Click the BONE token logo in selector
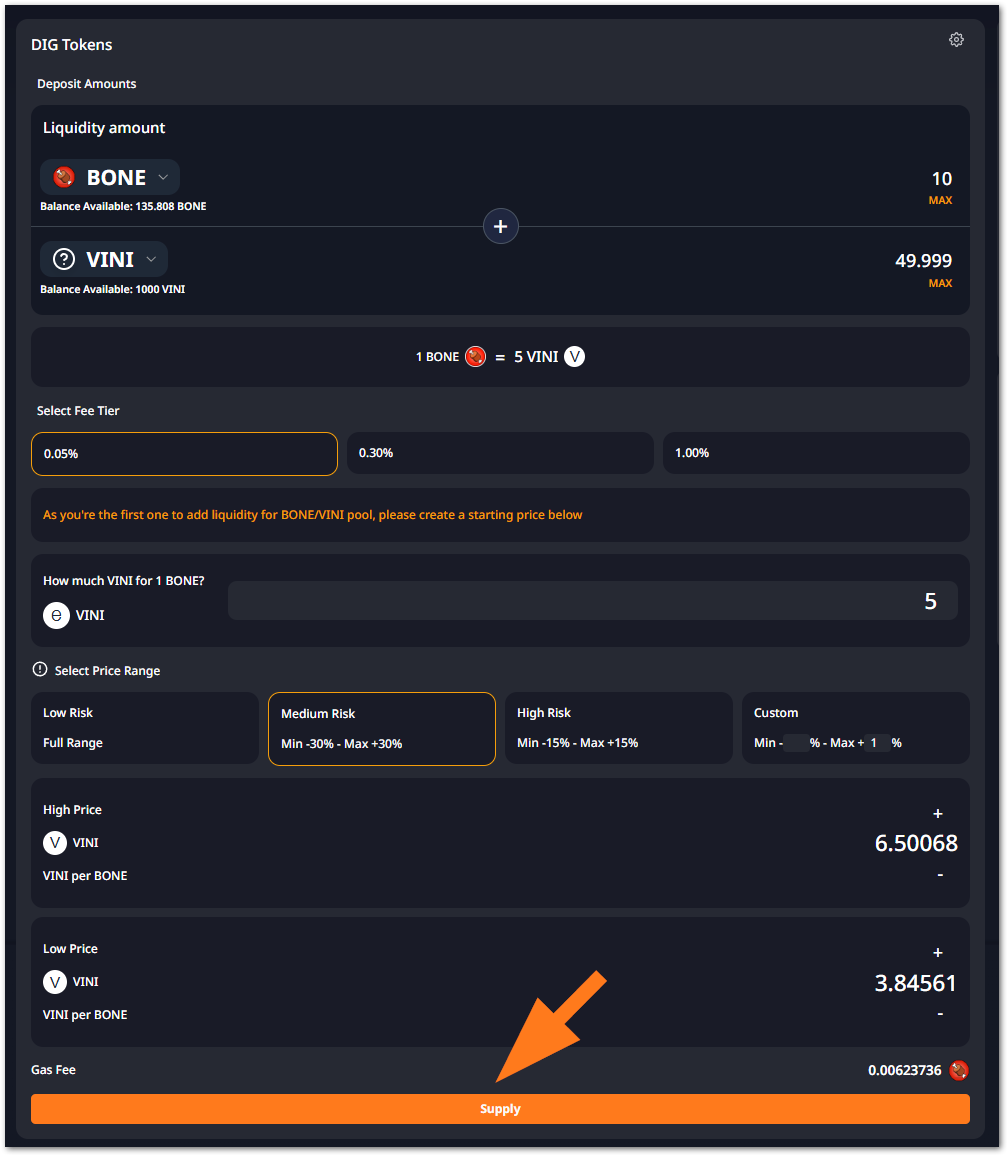The height and width of the screenshot is (1156, 1008). click(65, 178)
